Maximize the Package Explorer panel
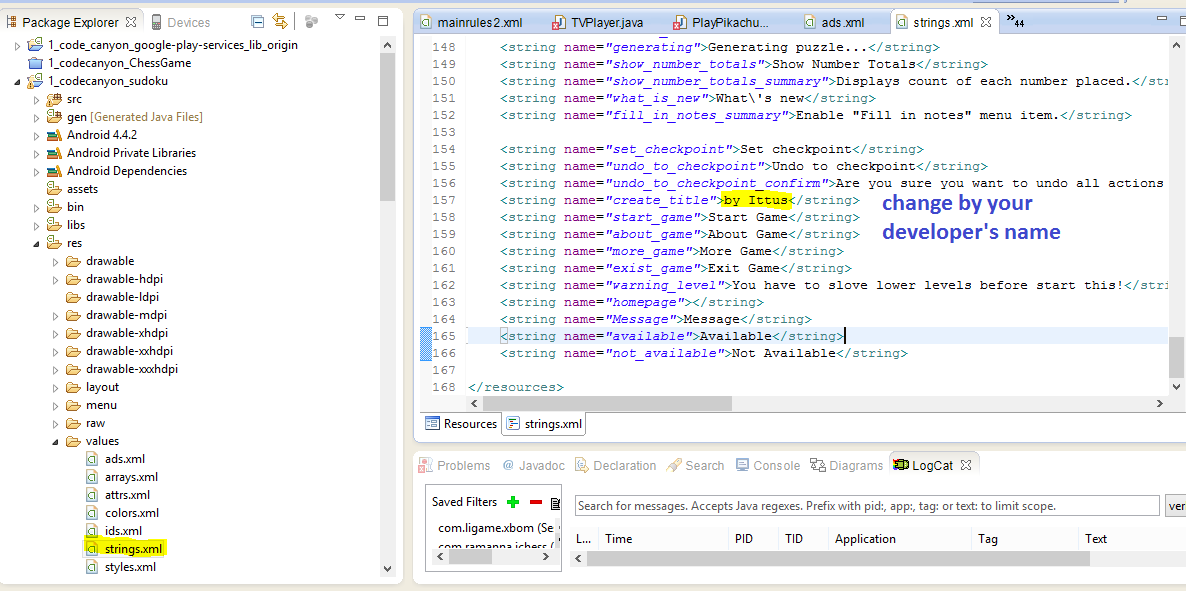This screenshot has width=1186, height=591. point(383,20)
